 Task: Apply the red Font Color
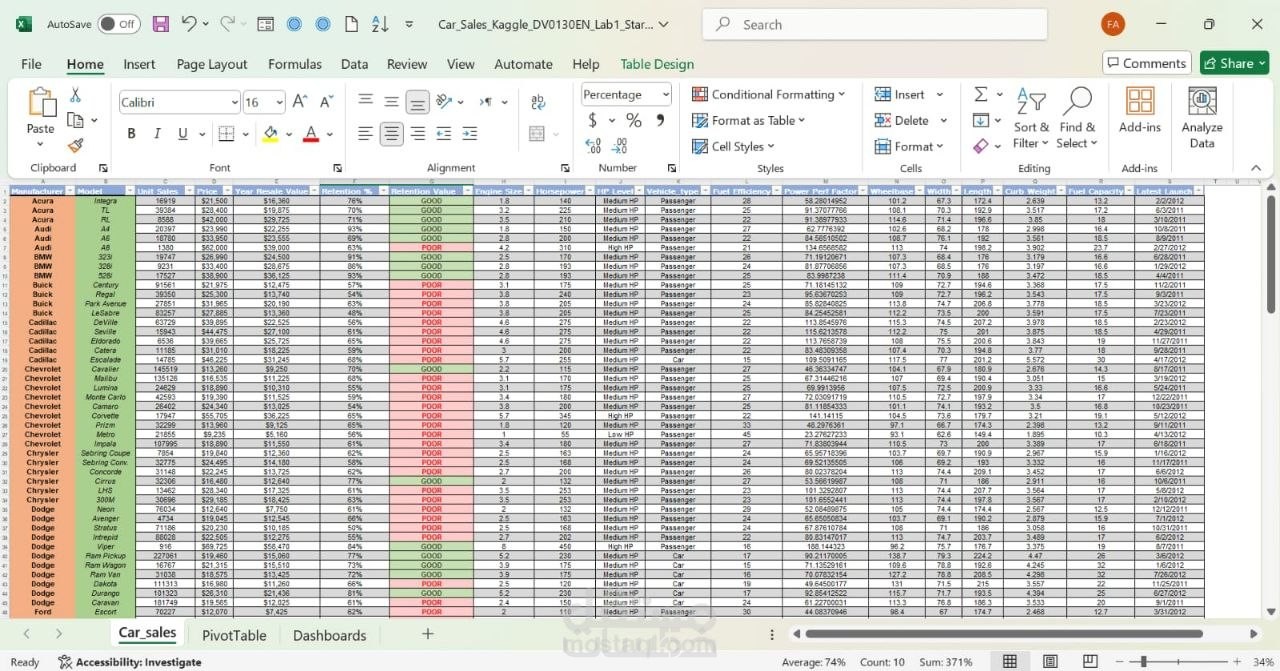pos(311,133)
